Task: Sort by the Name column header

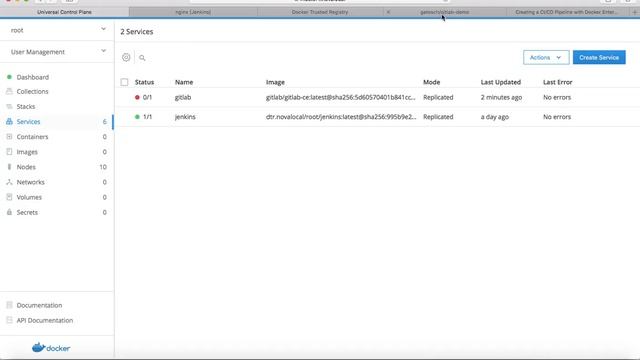Action: [x=184, y=82]
